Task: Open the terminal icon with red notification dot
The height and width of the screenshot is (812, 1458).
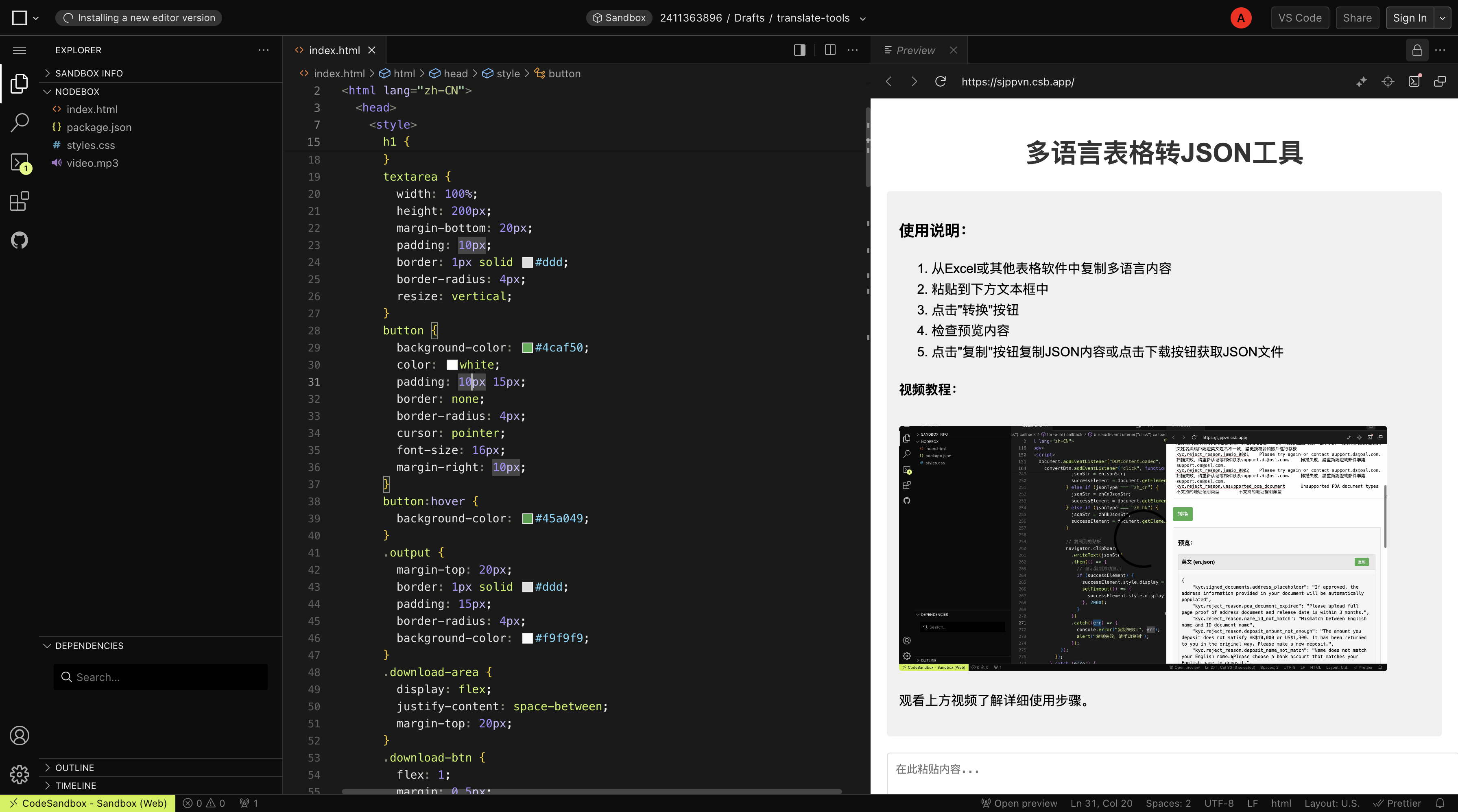Action: (1414, 81)
